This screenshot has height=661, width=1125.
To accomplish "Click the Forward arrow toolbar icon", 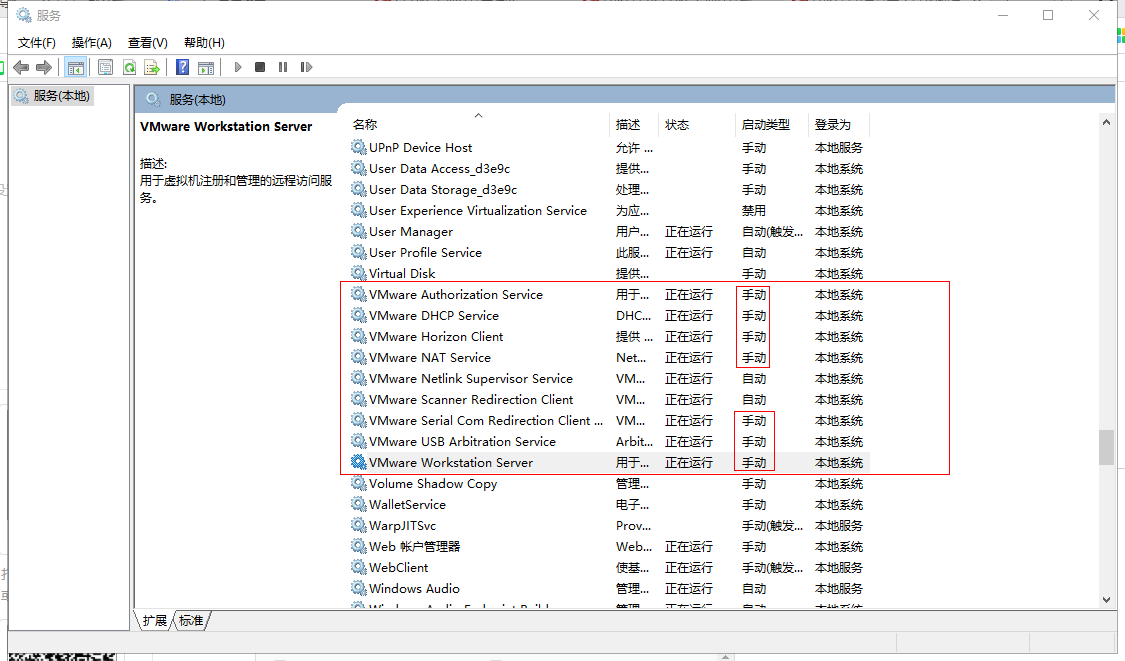I will pos(44,67).
